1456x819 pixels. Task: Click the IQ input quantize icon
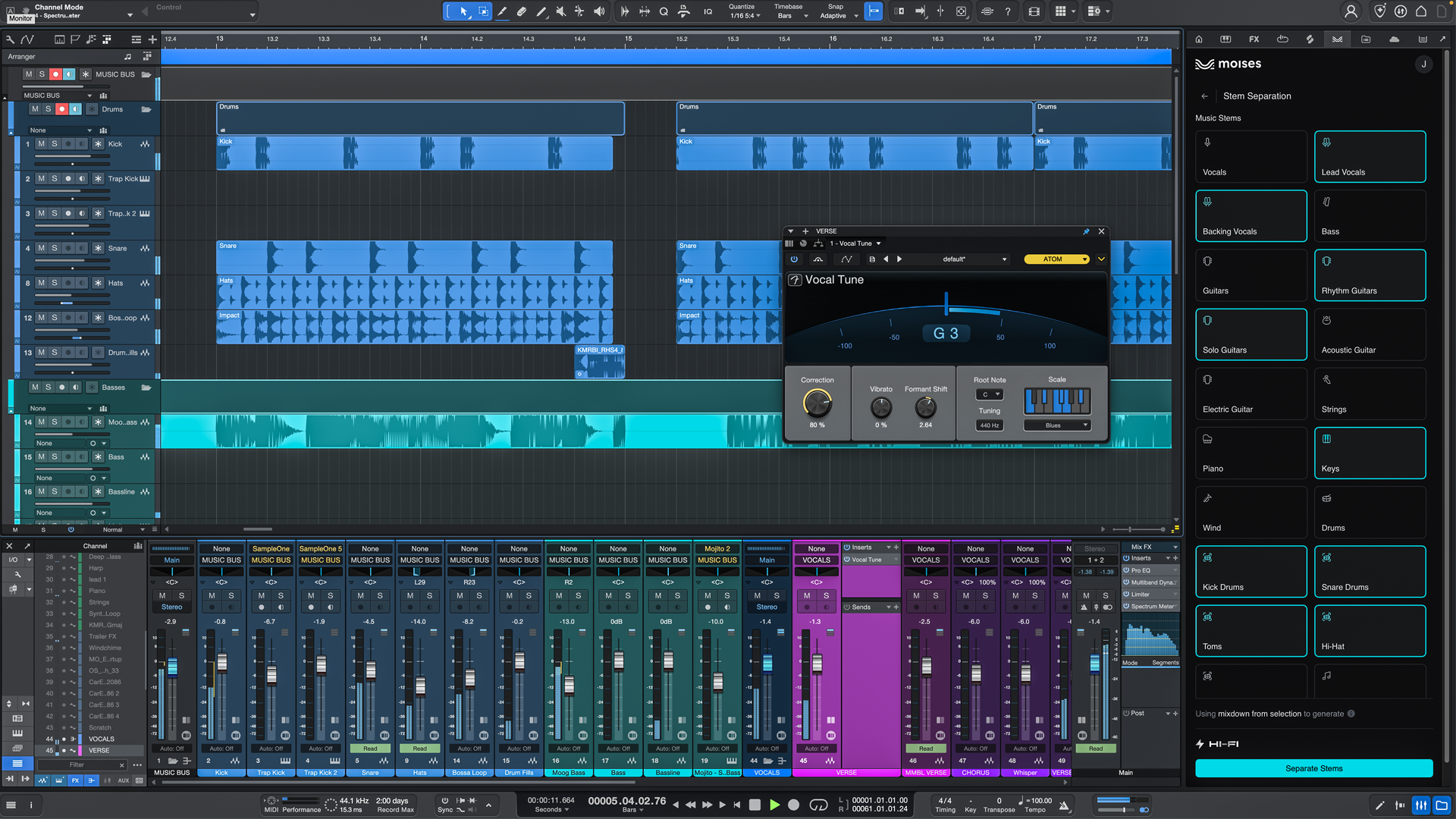pyautogui.click(x=708, y=11)
